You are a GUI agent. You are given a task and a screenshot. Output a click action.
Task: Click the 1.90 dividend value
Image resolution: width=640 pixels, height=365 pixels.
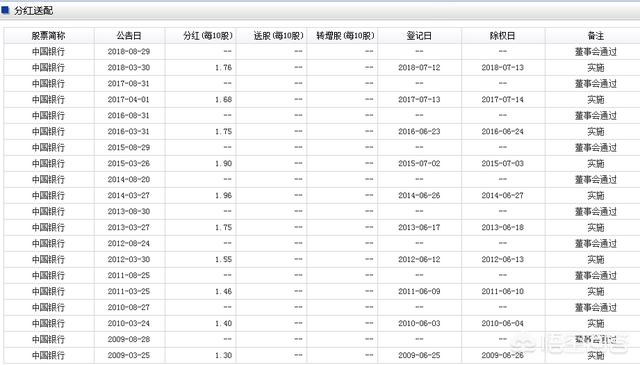pyautogui.click(x=224, y=163)
